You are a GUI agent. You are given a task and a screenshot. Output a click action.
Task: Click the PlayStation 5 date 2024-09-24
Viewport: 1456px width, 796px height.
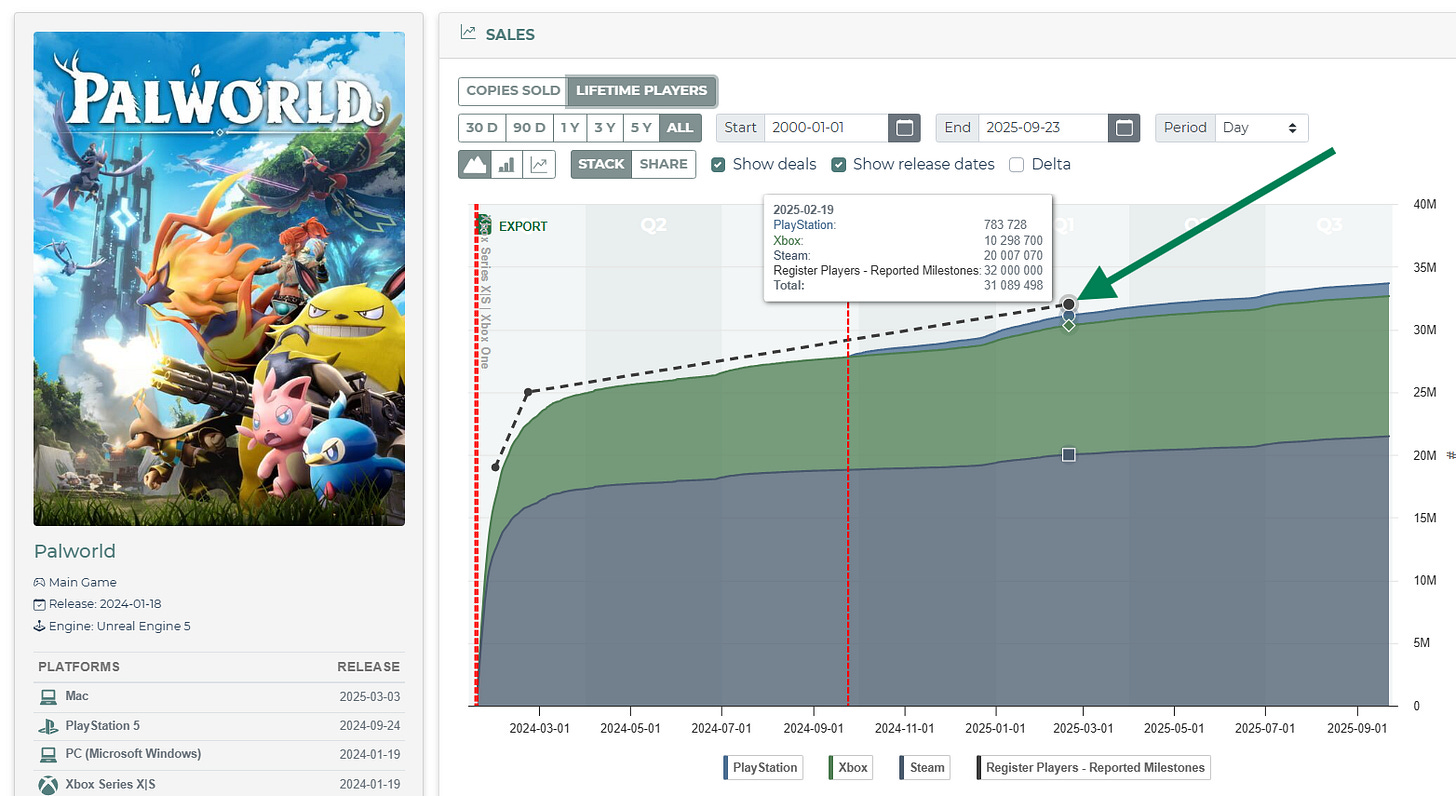369,726
